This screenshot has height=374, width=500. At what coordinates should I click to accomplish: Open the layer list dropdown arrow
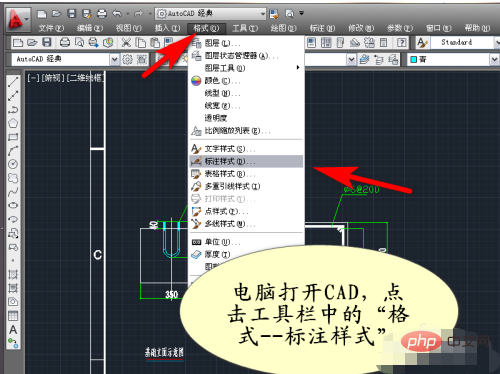(351, 60)
